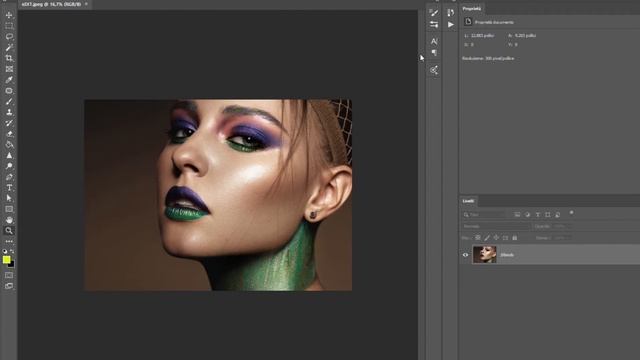Open the layer Opacità dropdown
640x360 pixels.
pos(562,226)
